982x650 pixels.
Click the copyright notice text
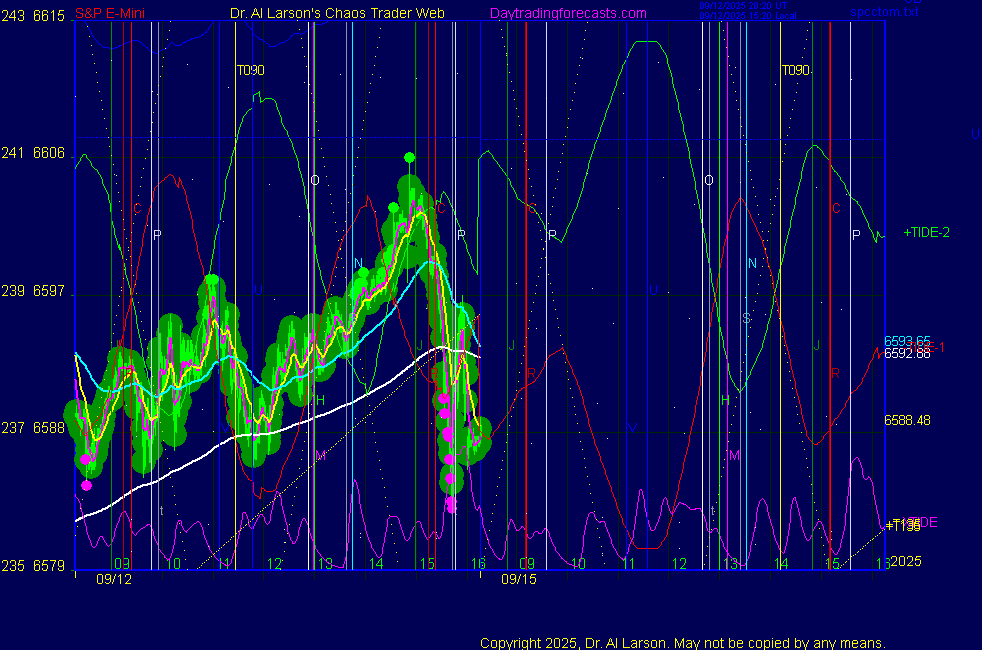(683, 643)
